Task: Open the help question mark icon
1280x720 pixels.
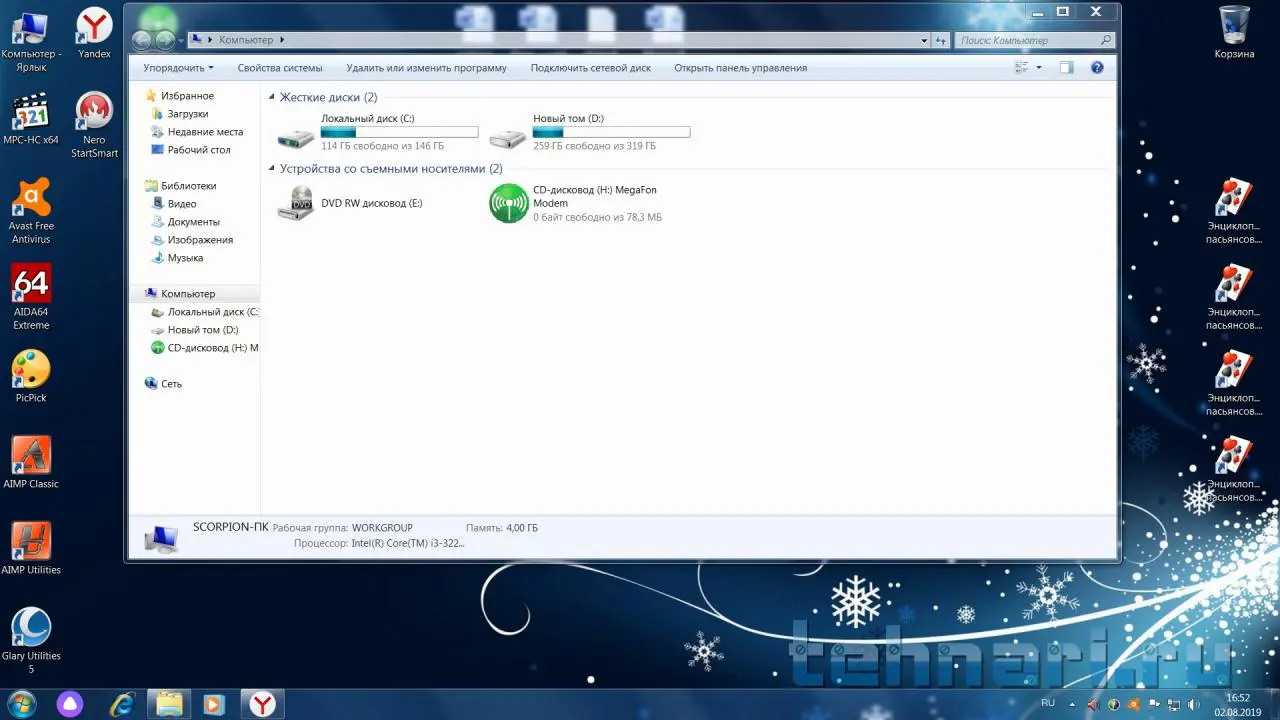Action: (1097, 68)
